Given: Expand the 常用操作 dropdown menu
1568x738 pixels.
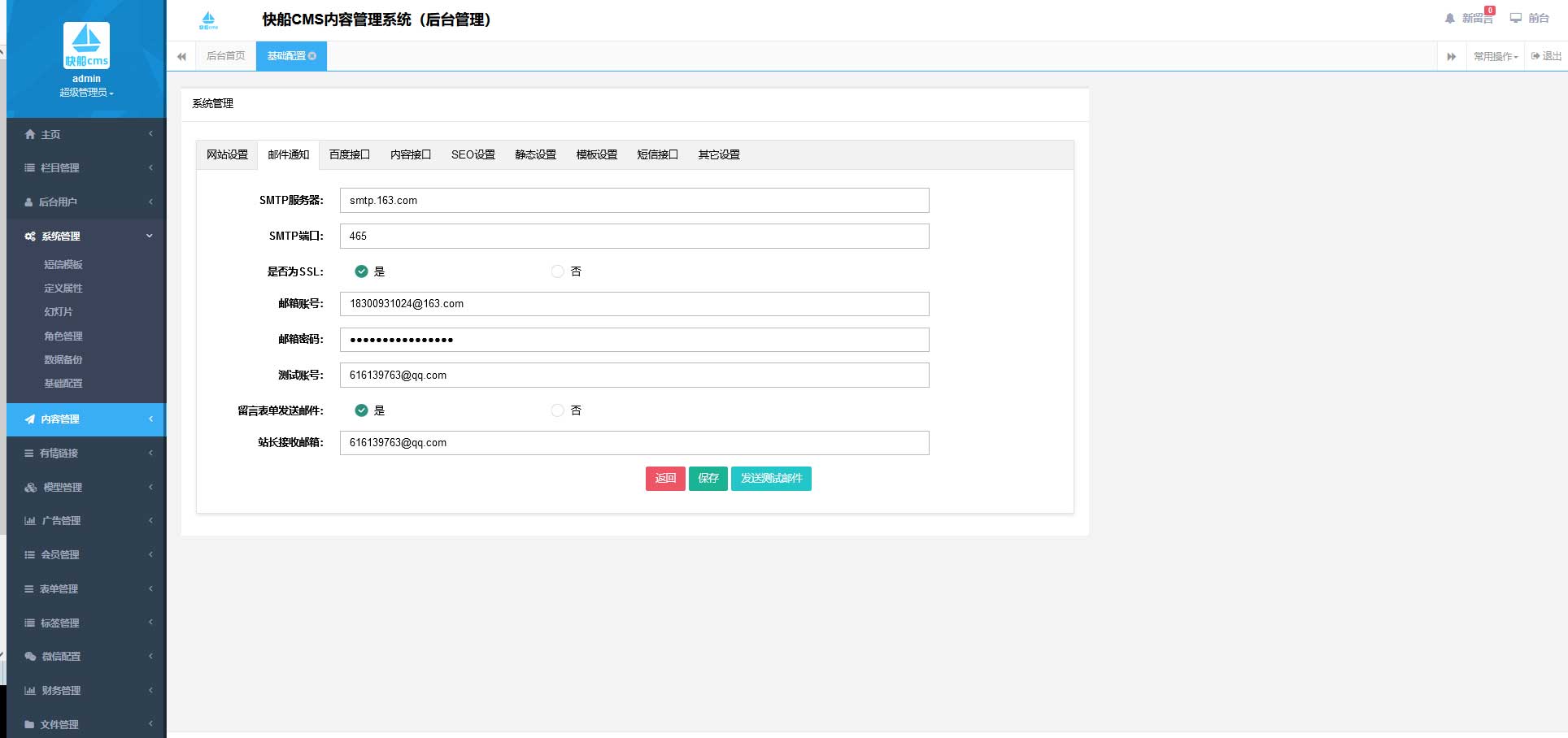Looking at the screenshot, I should pos(1495,55).
